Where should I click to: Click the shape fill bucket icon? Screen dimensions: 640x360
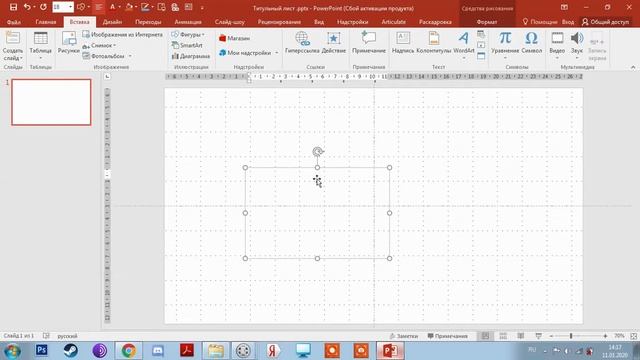[x=129, y=7]
